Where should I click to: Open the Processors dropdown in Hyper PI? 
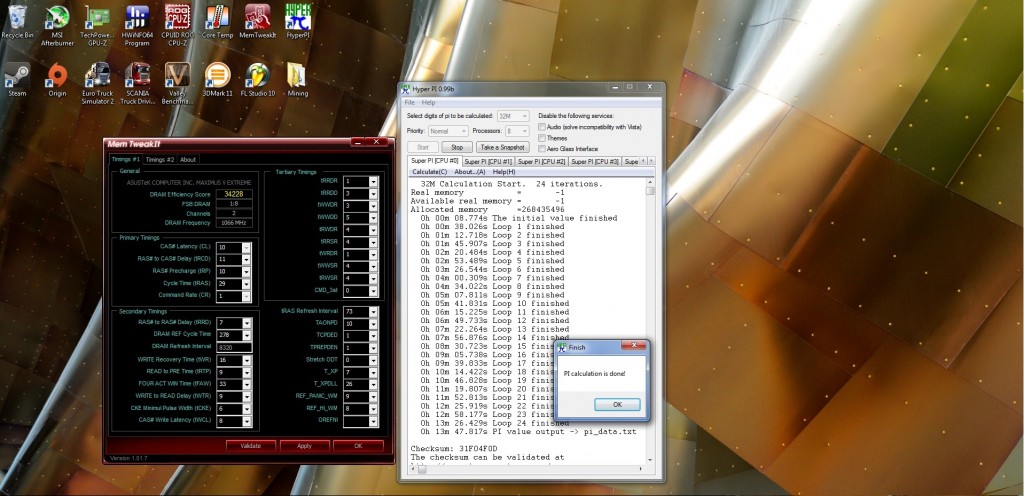[516, 131]
